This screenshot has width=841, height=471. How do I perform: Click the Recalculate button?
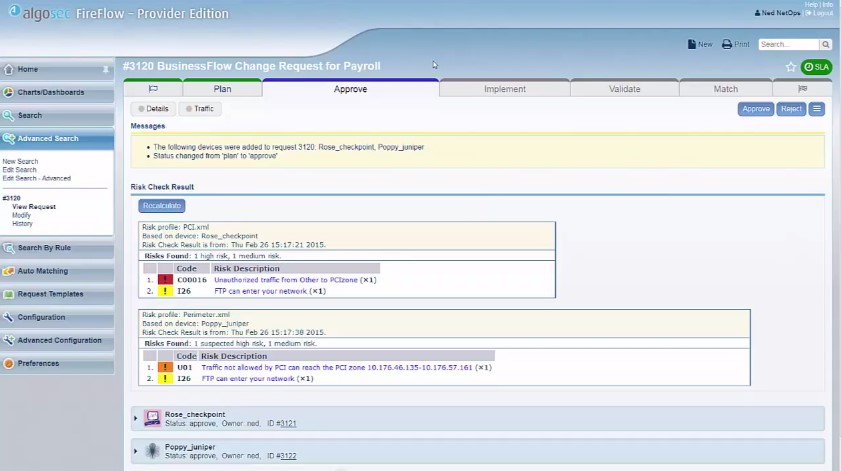coord(161,205)
